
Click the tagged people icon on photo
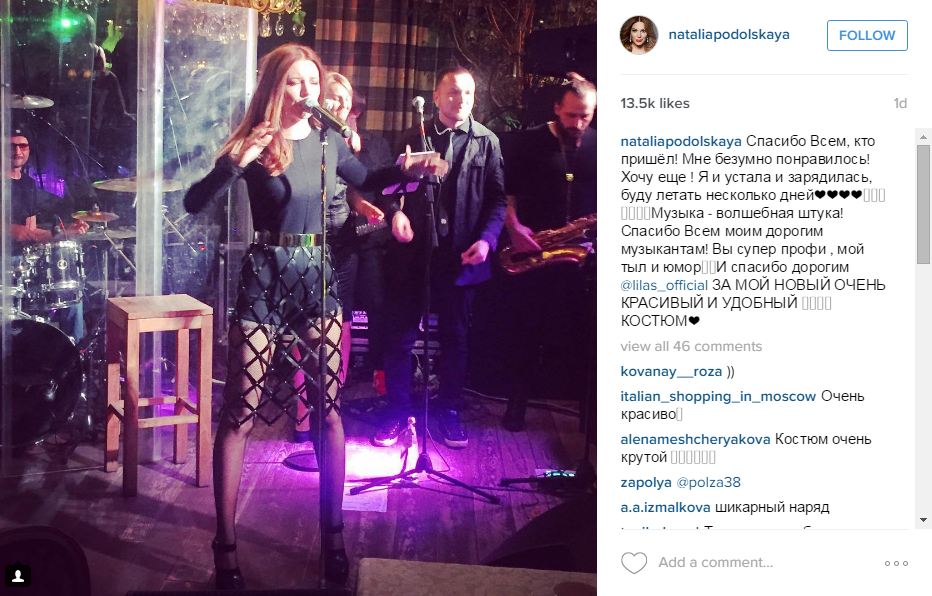click(18, 575)
